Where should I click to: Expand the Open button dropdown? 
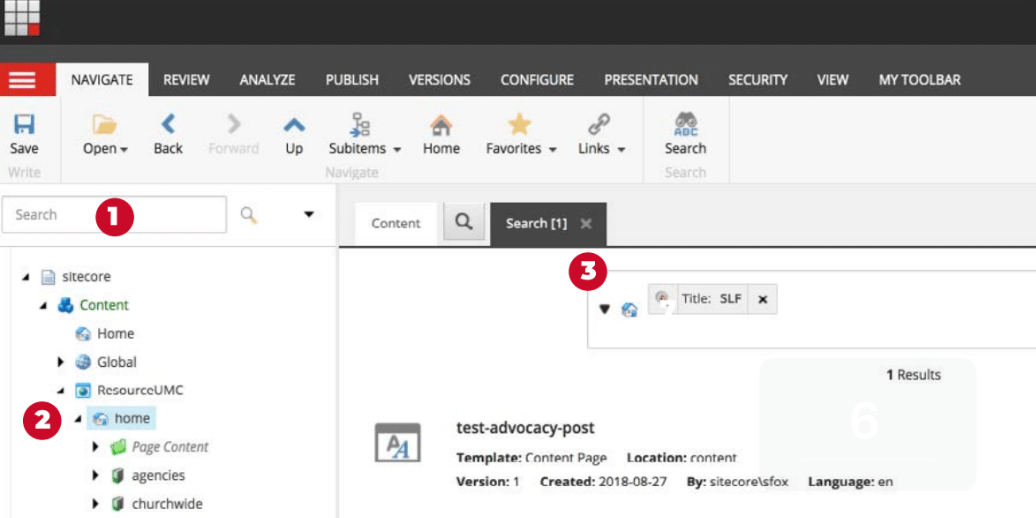[x=124, y=150]
